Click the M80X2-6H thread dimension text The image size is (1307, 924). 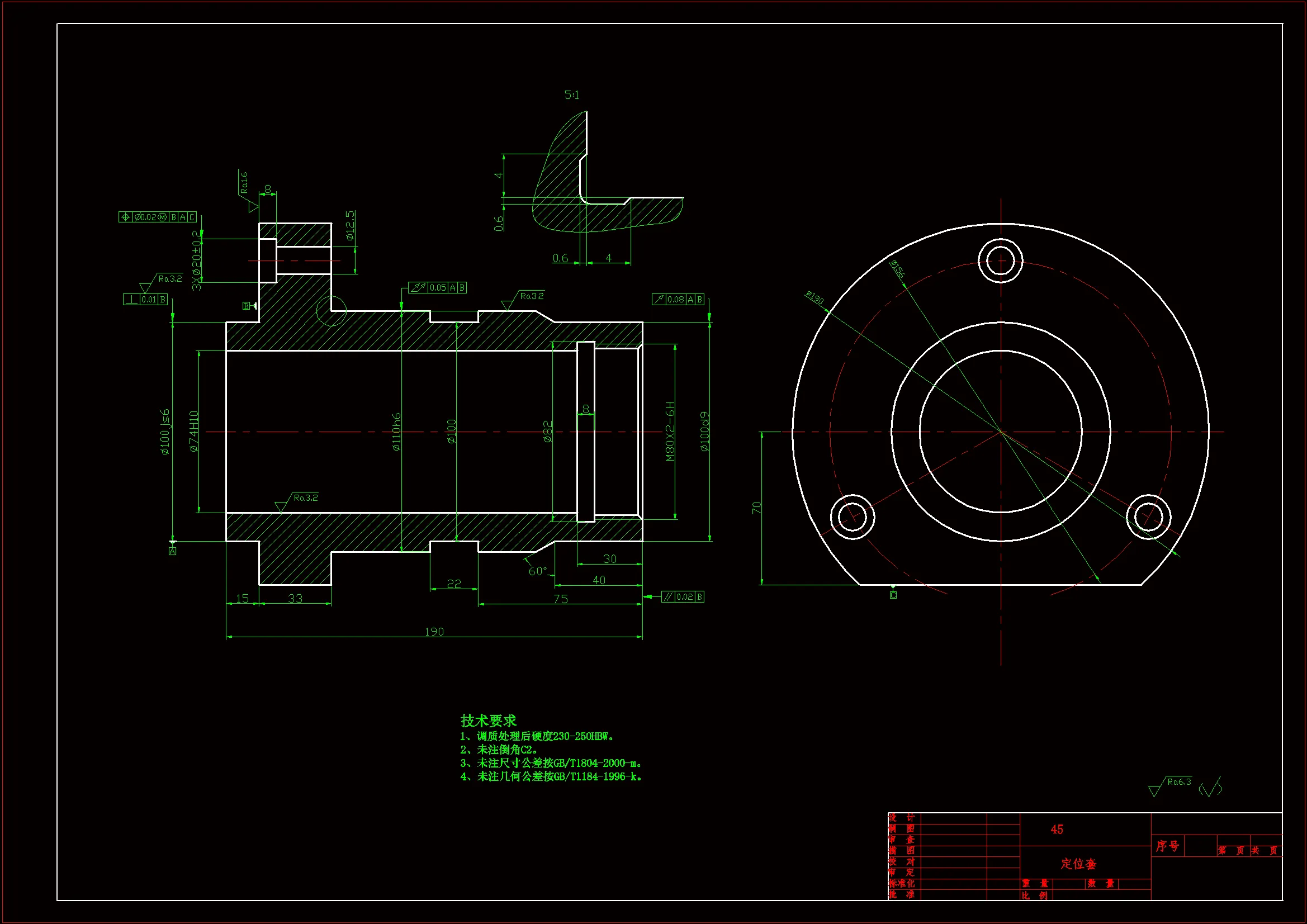pyautogui.click(x=670, y=432)
